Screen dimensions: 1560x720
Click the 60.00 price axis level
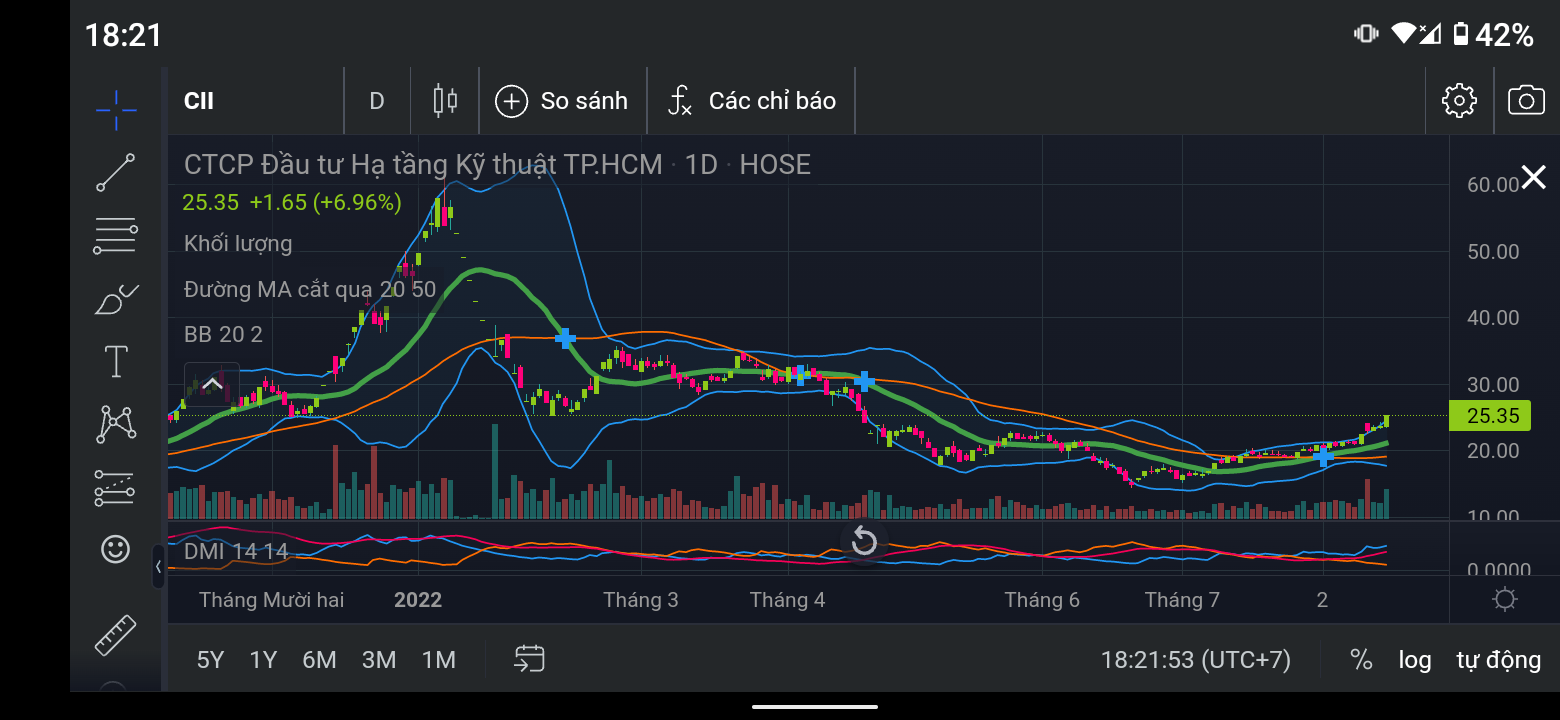pos(1493,184)
